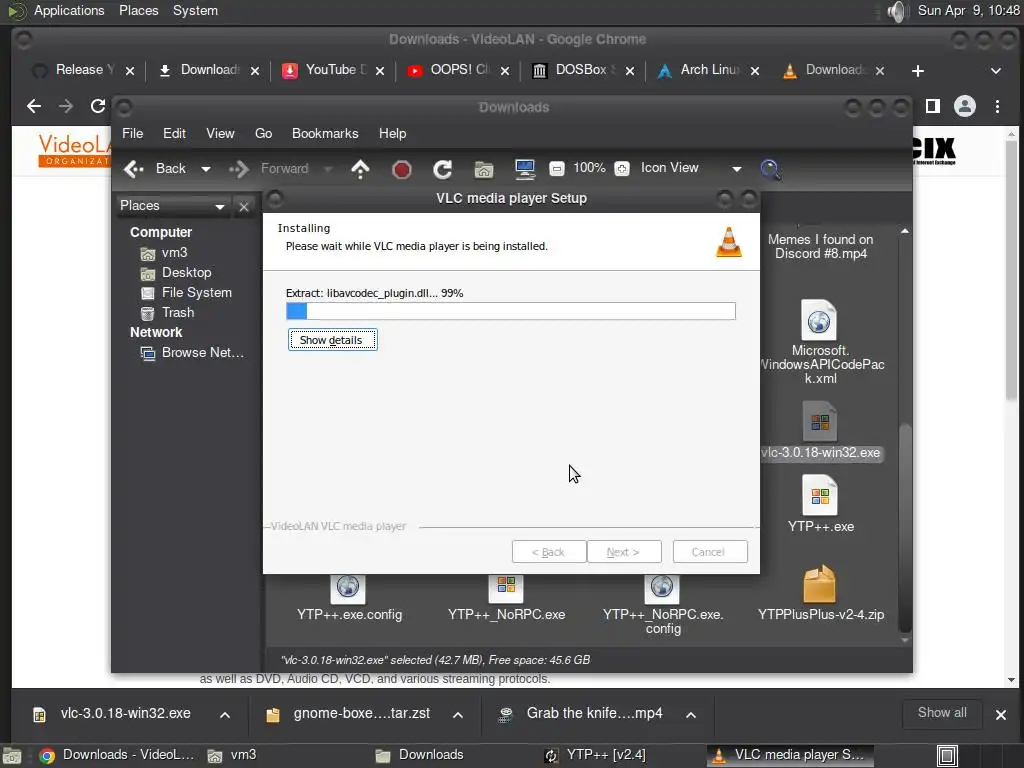
Task: Click the file manager vertical scrollbar
Action: (904, 526)
